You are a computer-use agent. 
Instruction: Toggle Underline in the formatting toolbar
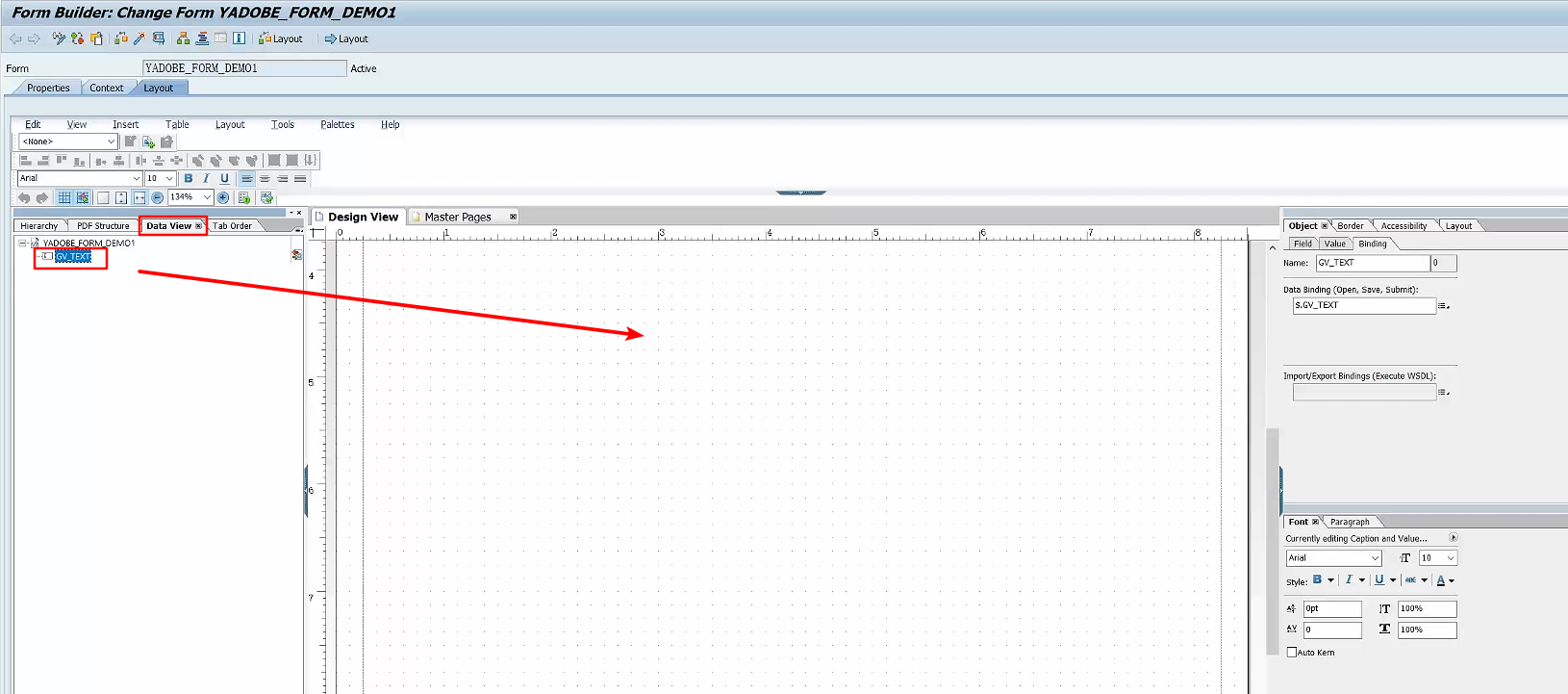[x=224, y=178]
